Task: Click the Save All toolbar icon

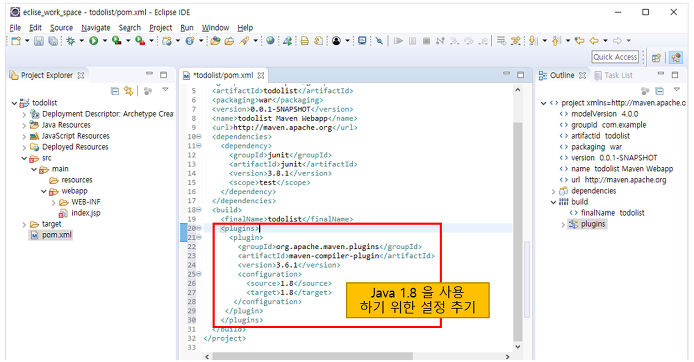Action: point(53,41)
